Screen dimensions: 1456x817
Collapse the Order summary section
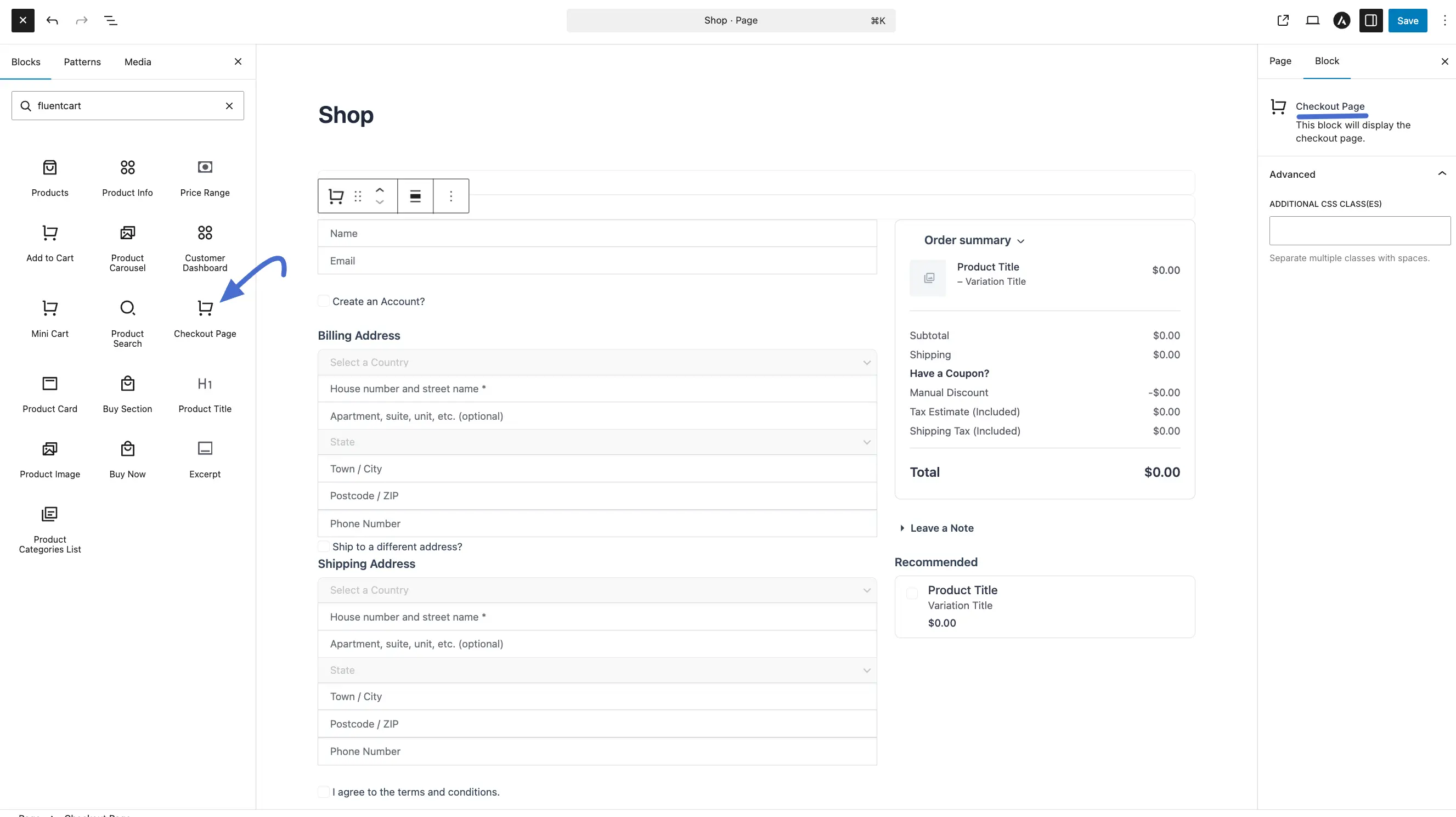[x=1022, y=241]
